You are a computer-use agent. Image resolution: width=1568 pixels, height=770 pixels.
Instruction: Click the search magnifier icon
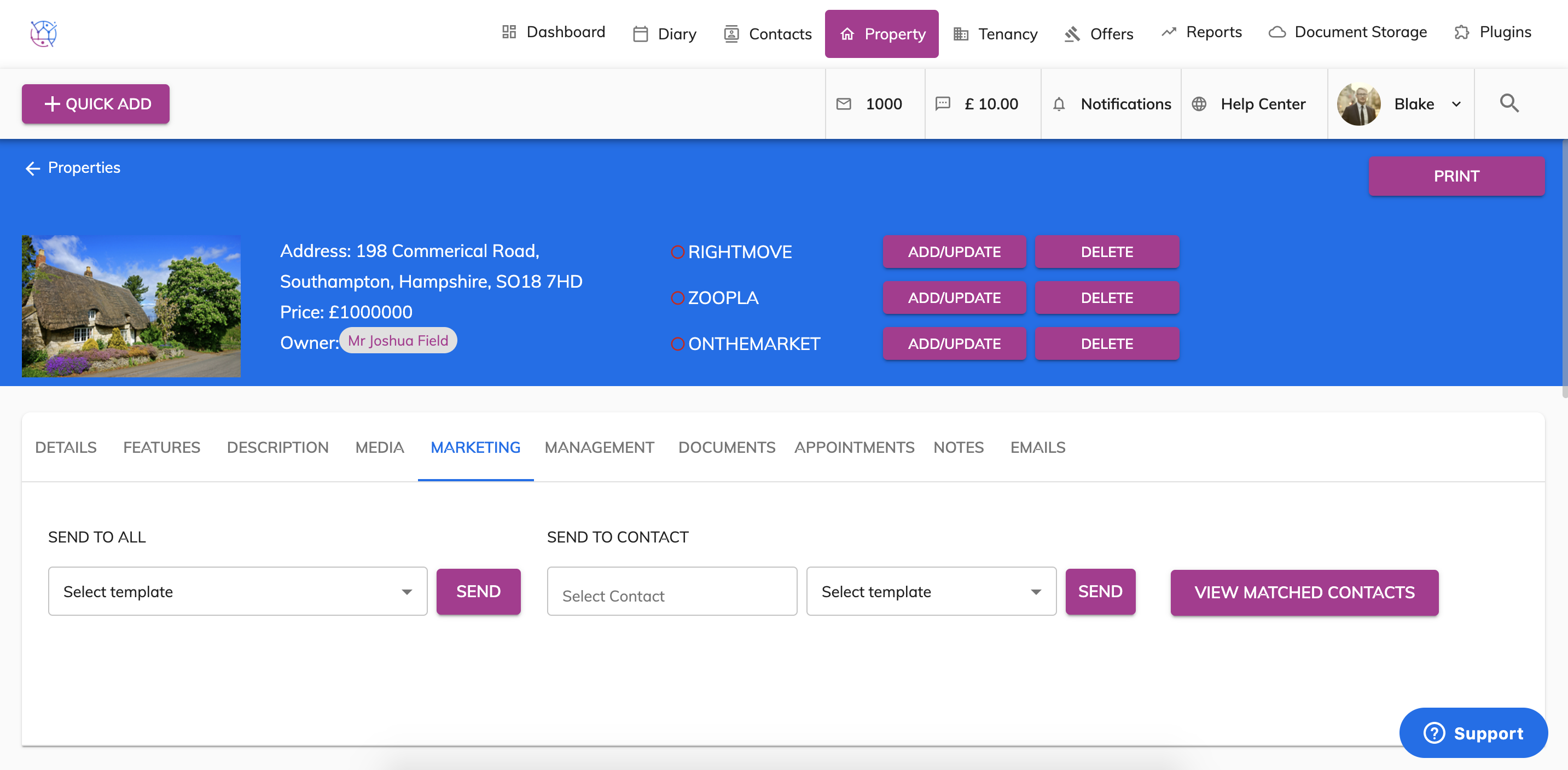[x=1508, y=103]
